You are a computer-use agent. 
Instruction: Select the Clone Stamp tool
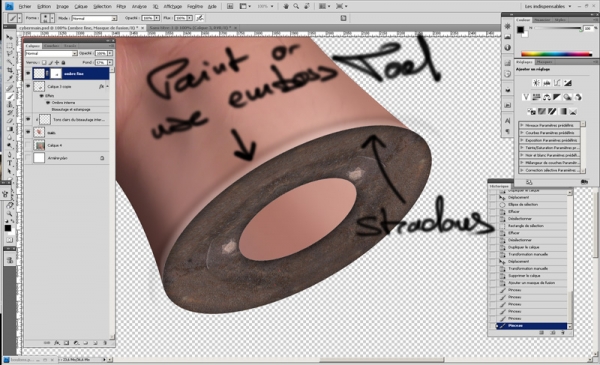tap(10, 104)
